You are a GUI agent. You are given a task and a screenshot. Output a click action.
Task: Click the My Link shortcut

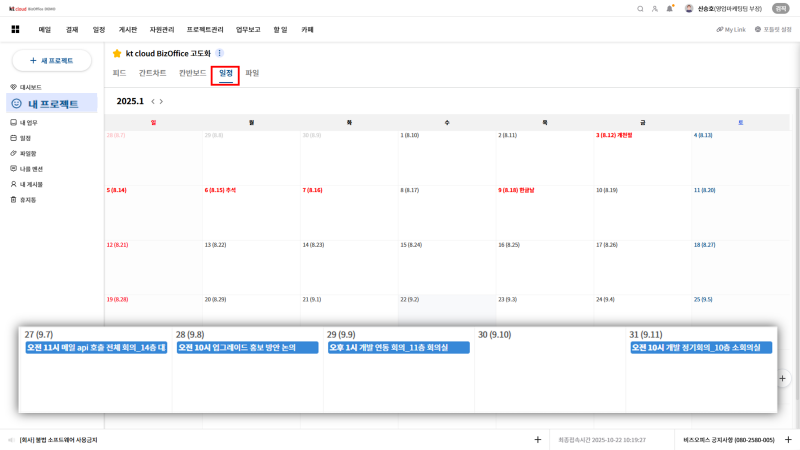(731, 30)
